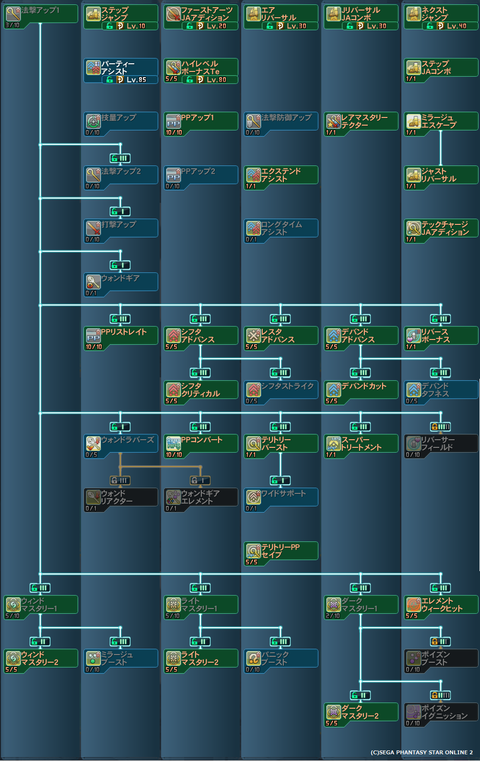480x761 pixels.
Task: Pick the デバンドカット skill
Action: [361, 393]
